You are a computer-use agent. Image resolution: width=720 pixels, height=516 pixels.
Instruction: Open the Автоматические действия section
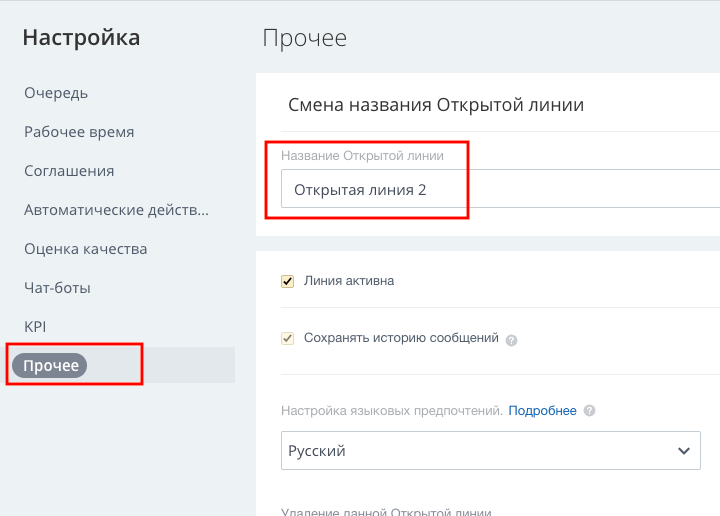click(116, 210)
